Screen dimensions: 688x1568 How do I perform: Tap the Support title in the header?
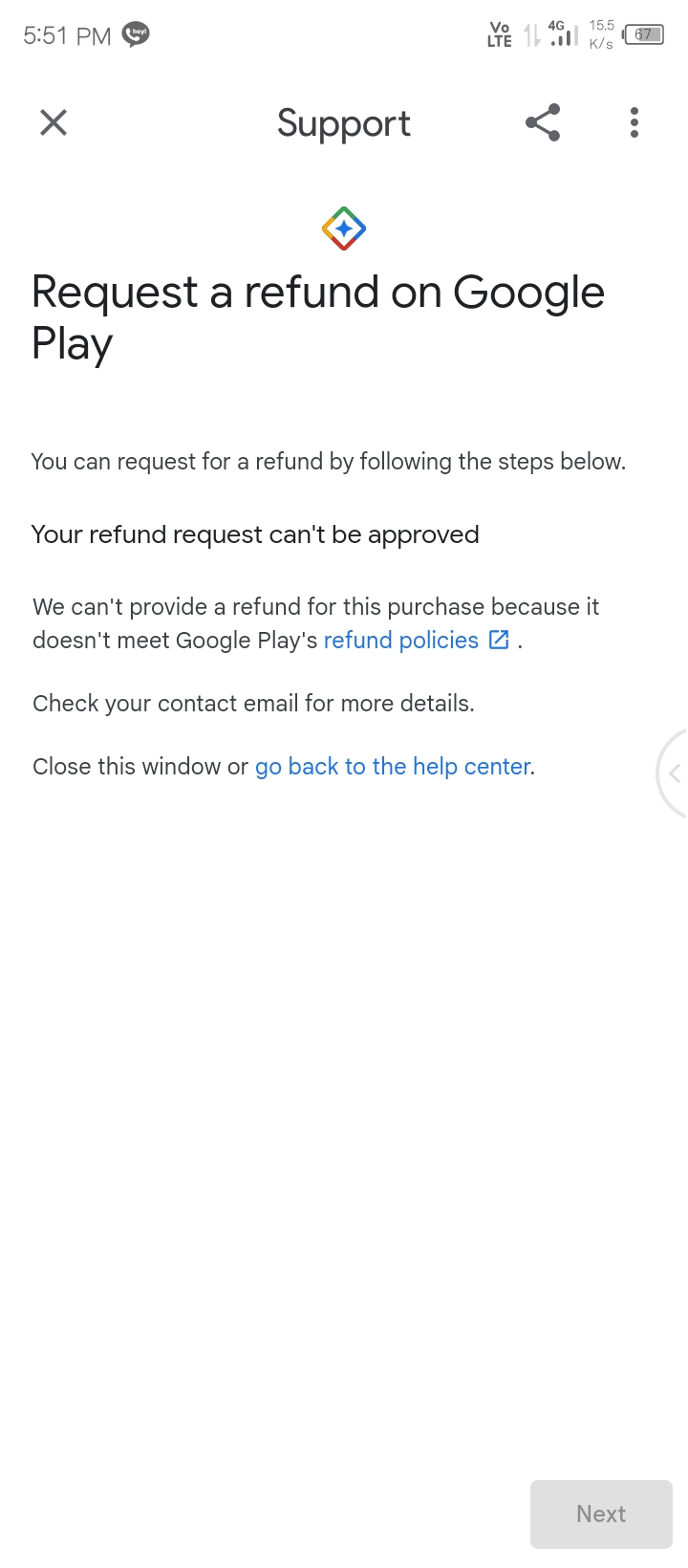point(344,124)
